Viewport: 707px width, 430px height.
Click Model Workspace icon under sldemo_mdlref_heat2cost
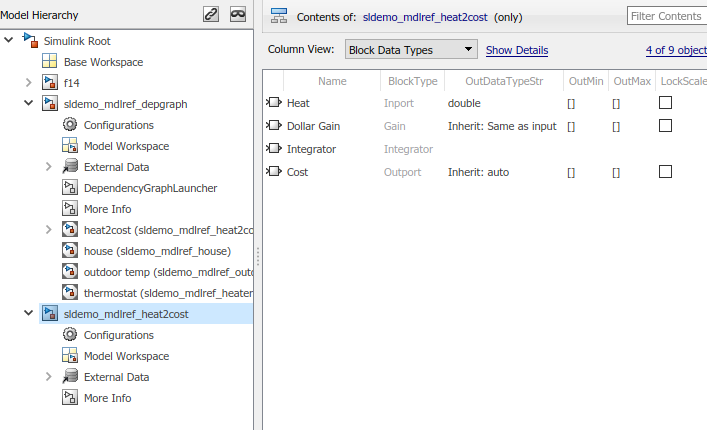click(x=70, y=356)
